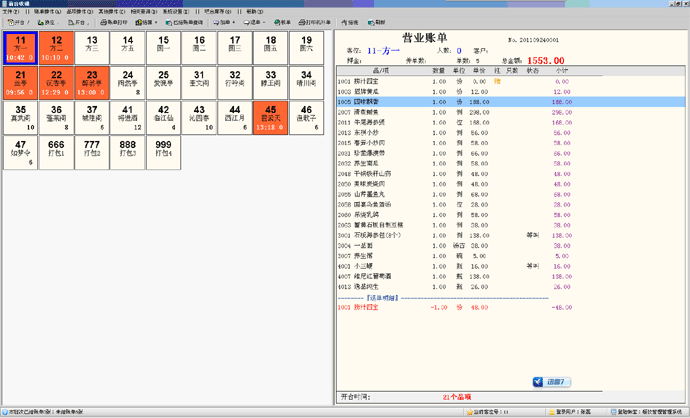Select empty table 13 方三 tile

click(x=91, y=46)
